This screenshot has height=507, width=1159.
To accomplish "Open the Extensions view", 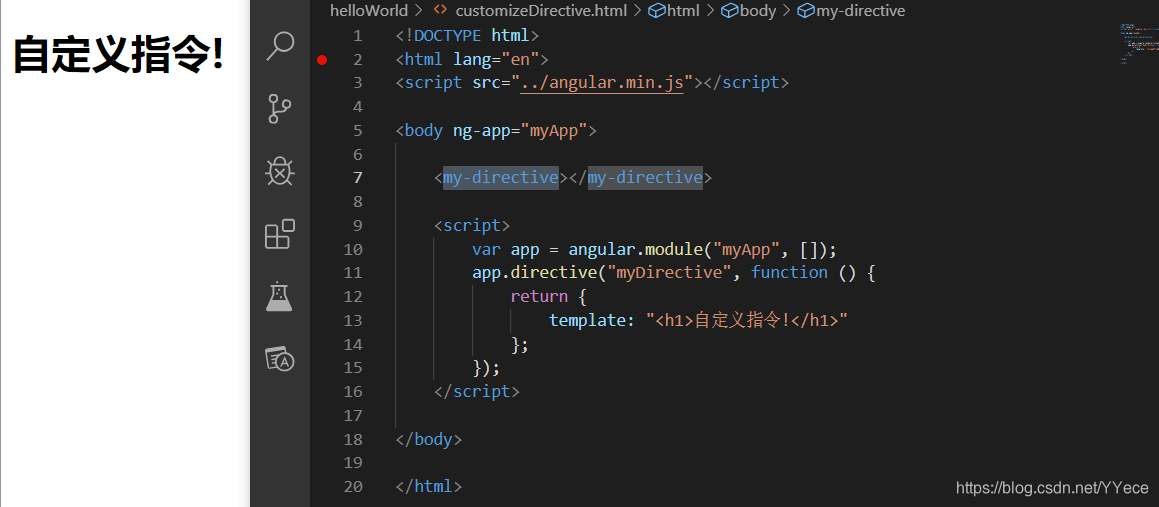I will pos(280,234).
